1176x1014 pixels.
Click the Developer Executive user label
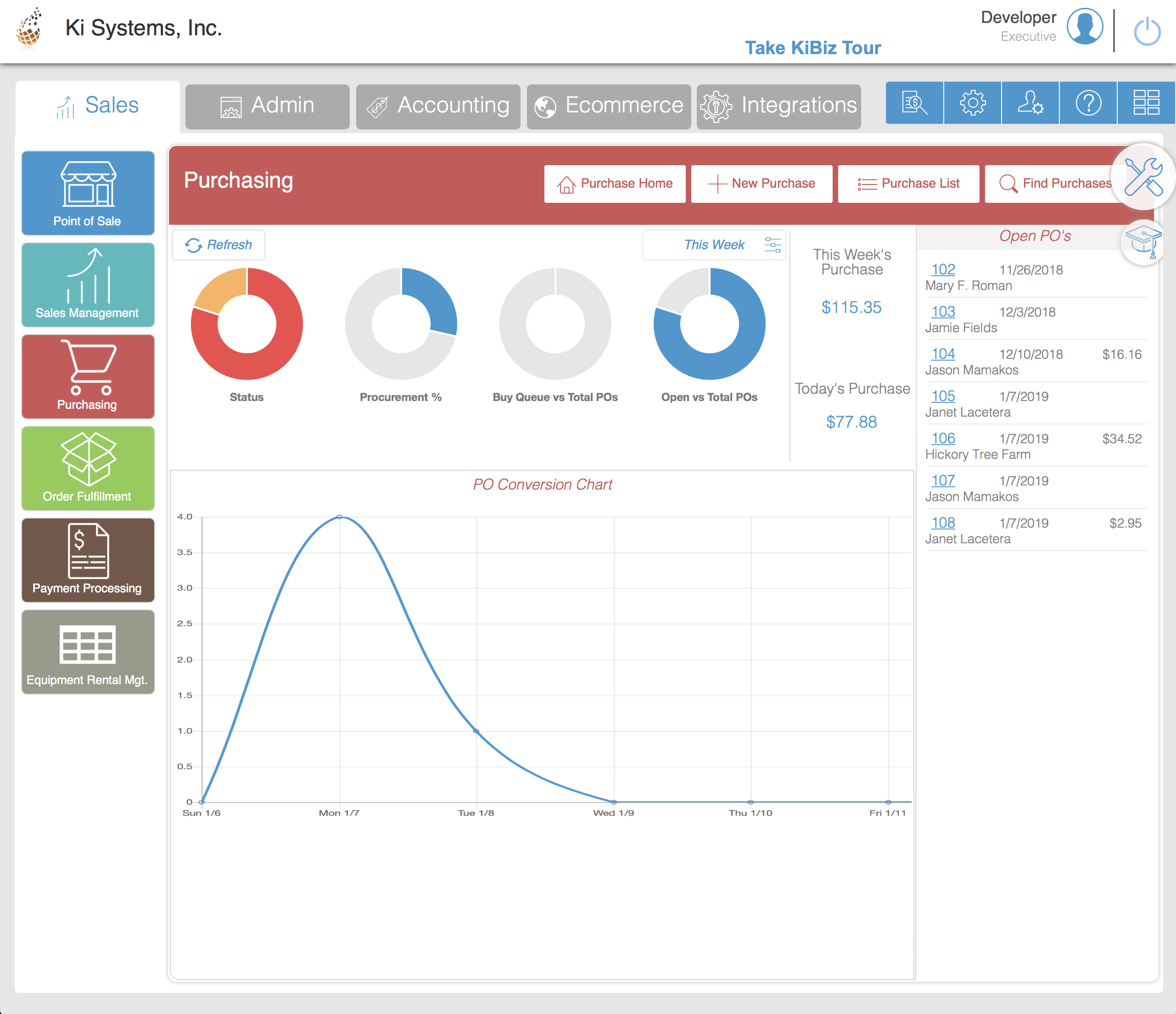1018,26
